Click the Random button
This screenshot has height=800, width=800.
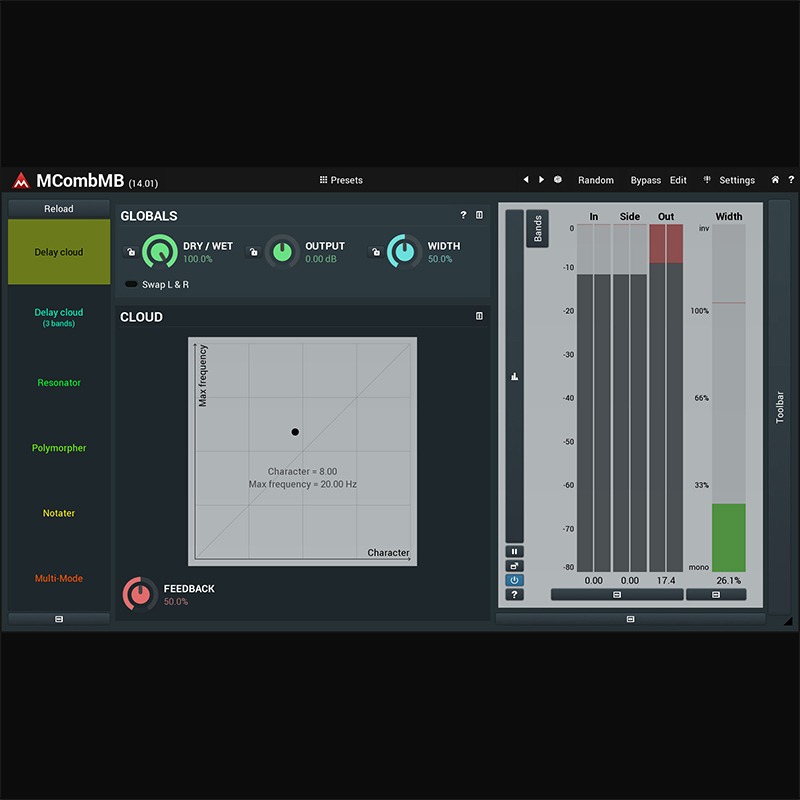coord(595,180)
